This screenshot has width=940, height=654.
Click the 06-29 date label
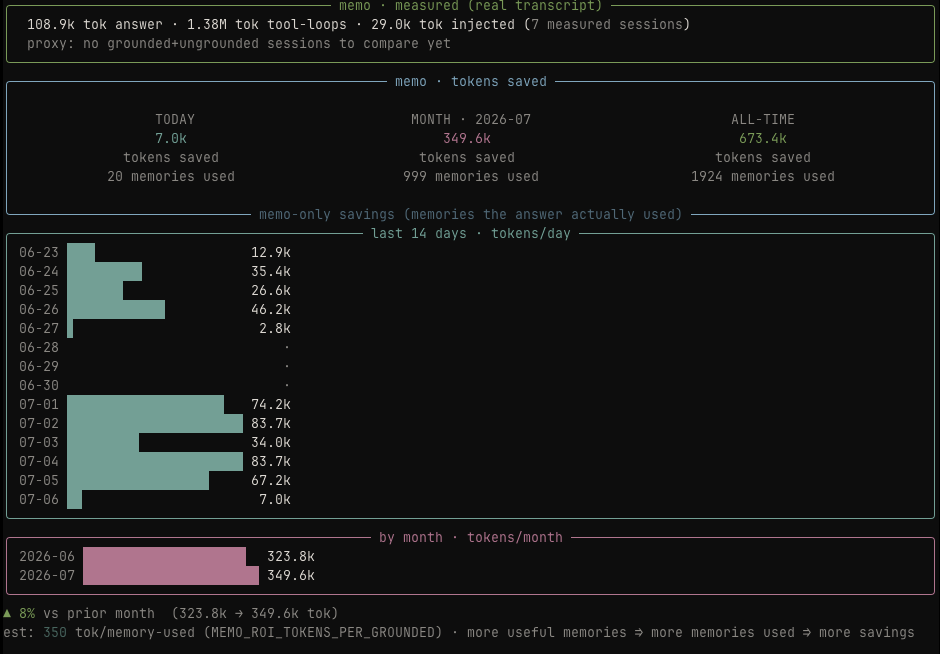click(x=39, y=366)
